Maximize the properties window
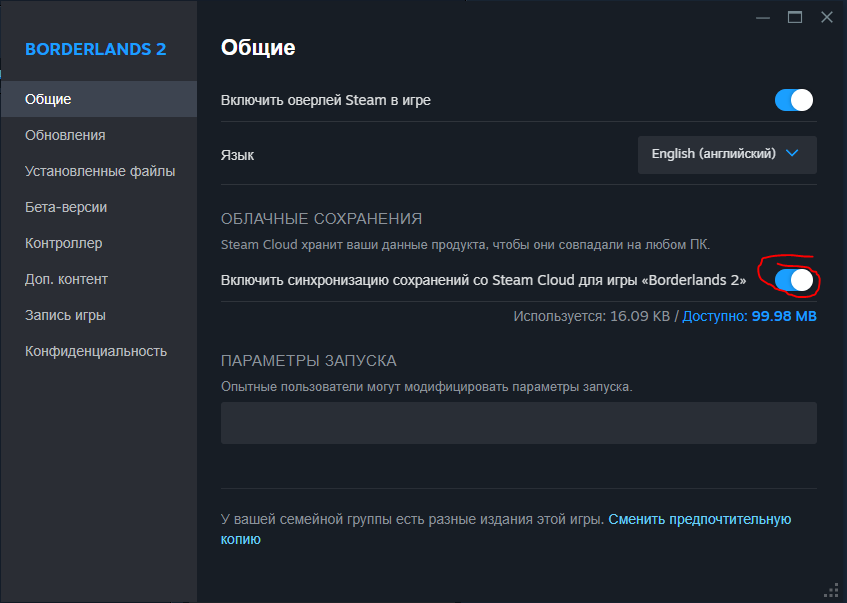 tap(795, 18)
